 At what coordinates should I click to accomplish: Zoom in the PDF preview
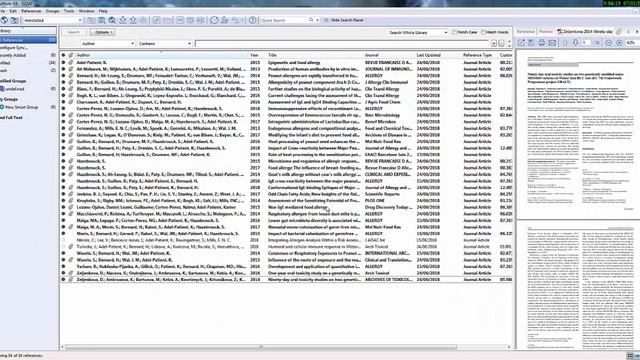point(619,42)
